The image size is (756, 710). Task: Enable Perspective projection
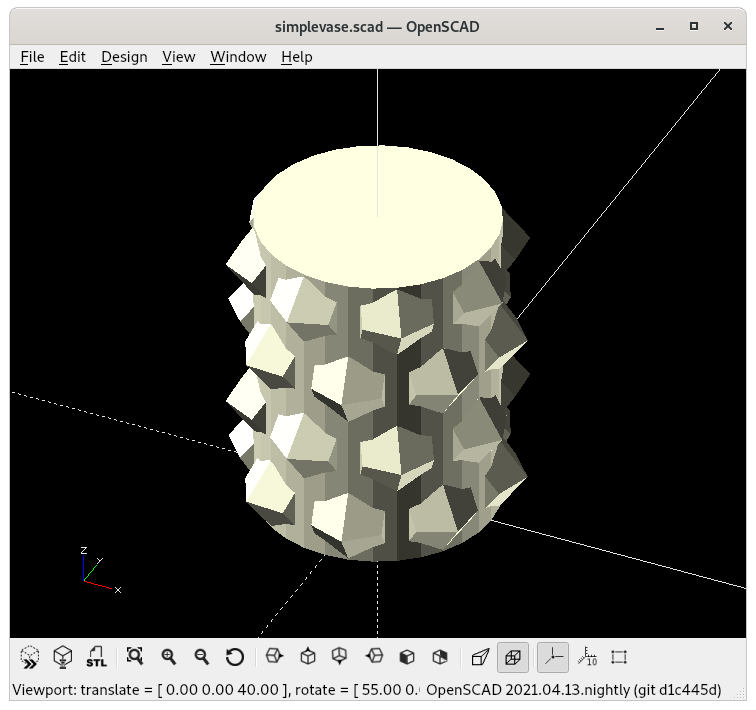tap(480, 657)
